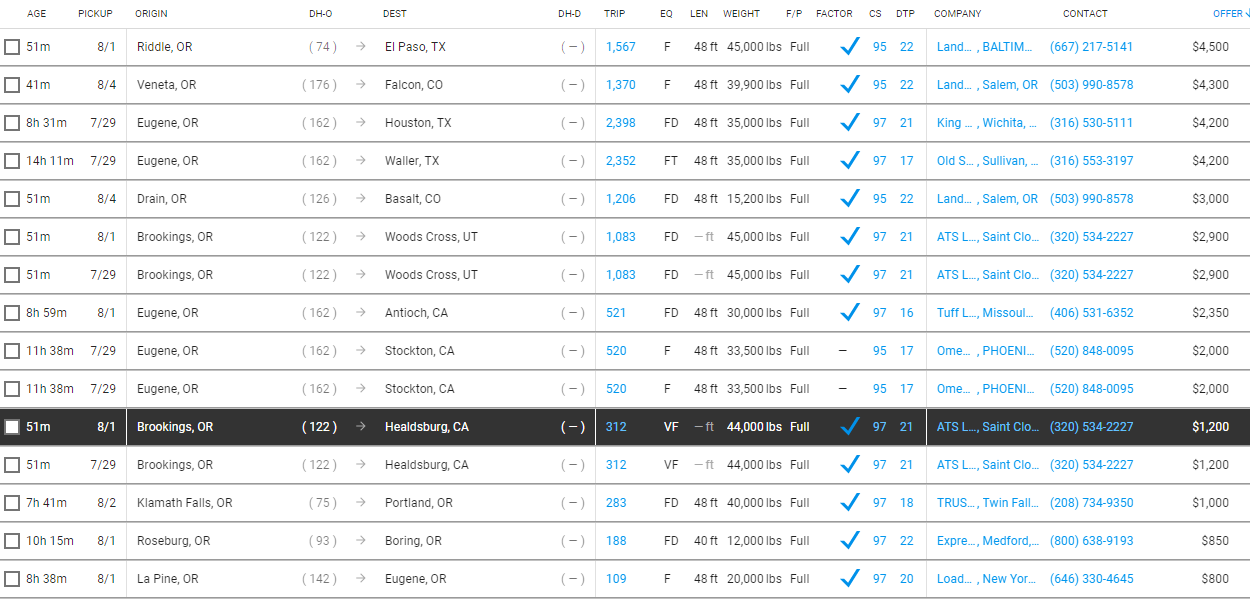Click the PICKUP column header
Viewport: 1250px width, 599px height.
click(95, 14)
